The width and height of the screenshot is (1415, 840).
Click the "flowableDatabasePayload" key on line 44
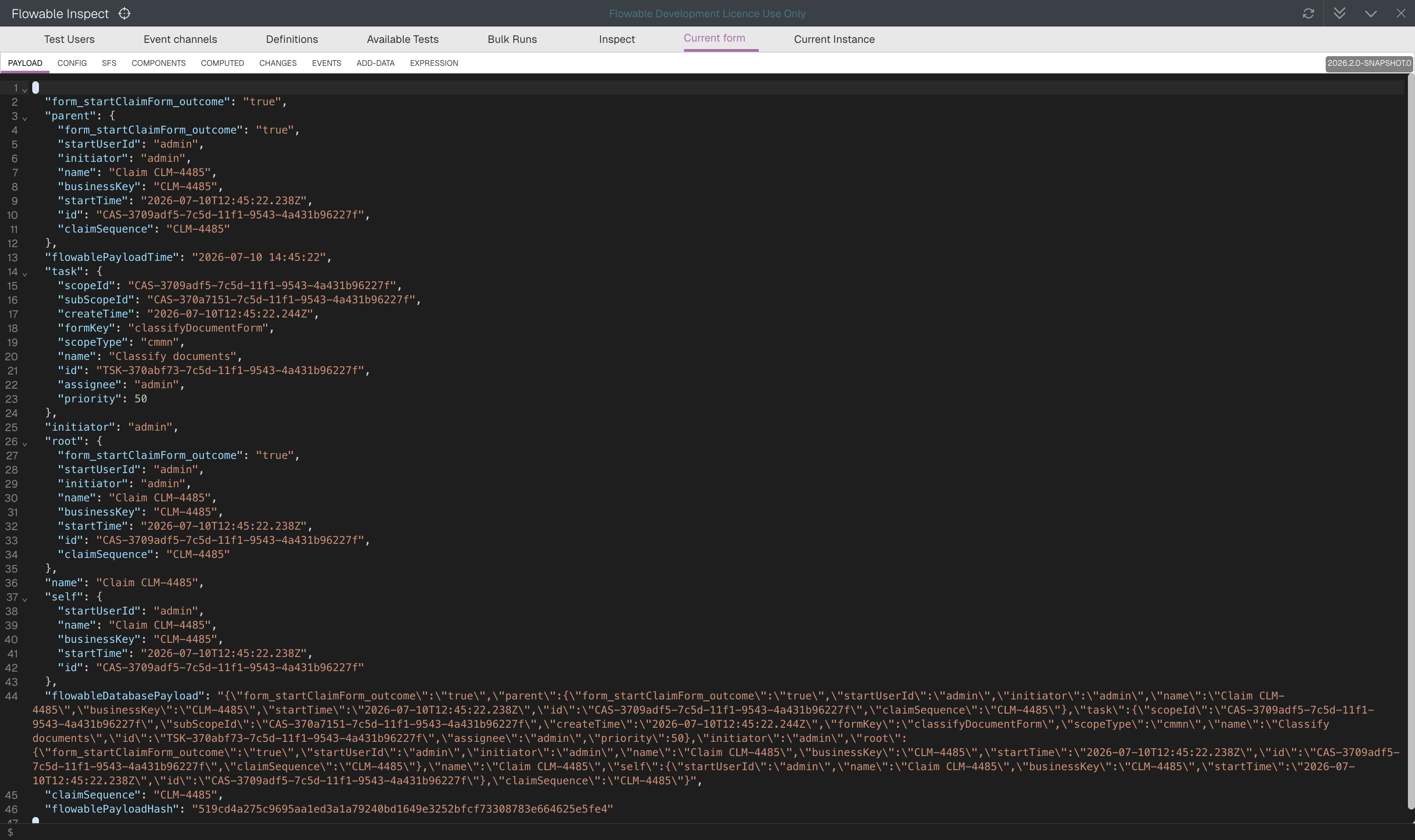pyautogui.click(x=125, y=696)
